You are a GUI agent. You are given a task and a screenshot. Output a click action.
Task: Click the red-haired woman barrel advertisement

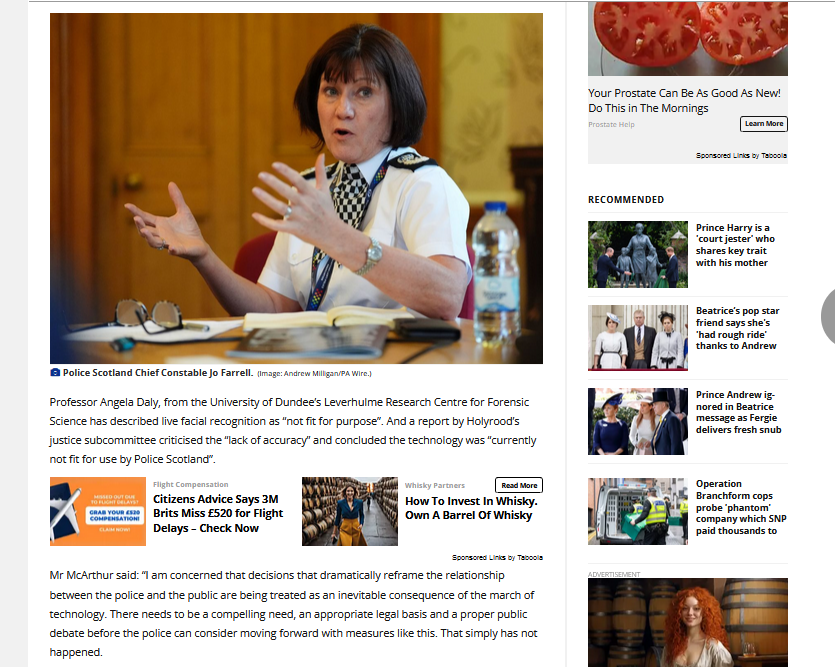[x=687, y=622]
